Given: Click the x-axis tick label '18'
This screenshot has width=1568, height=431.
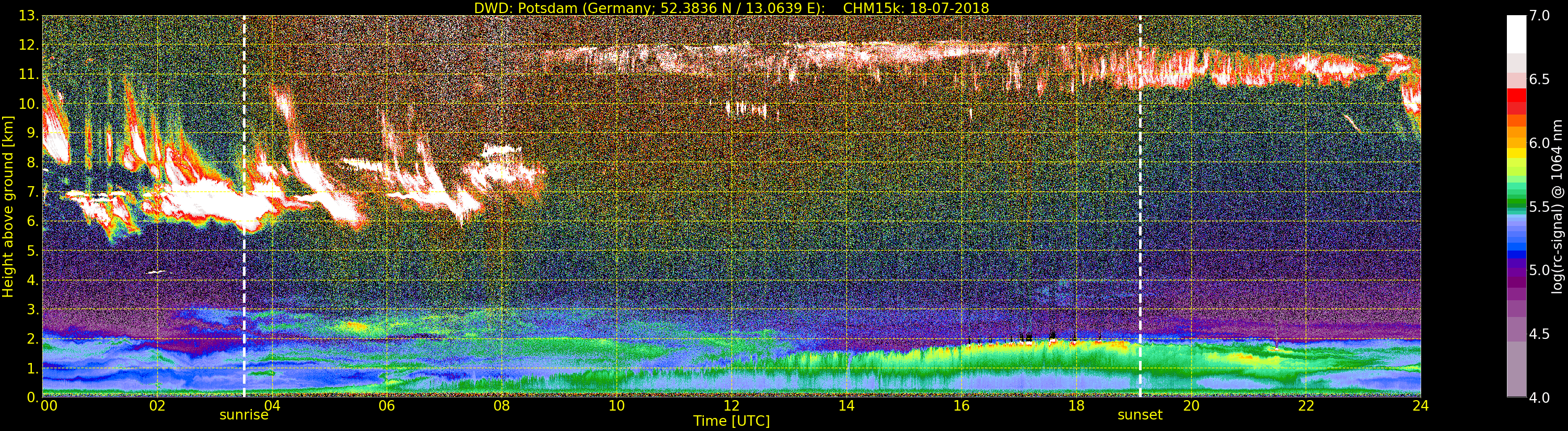Looking at the screenshot, I should (1076, 406).
